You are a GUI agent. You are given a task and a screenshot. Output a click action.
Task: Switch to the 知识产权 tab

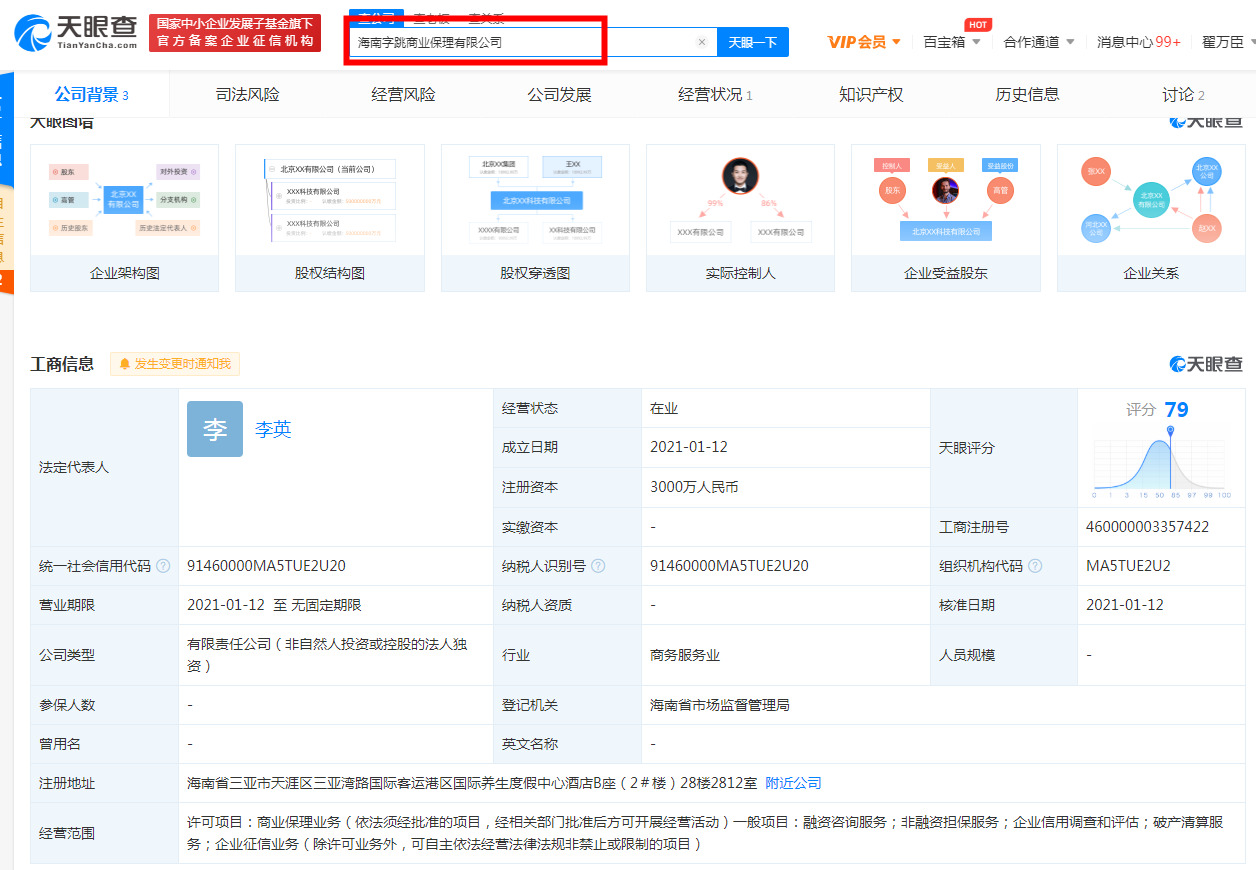pyautogui.click(x=871, y=95)
